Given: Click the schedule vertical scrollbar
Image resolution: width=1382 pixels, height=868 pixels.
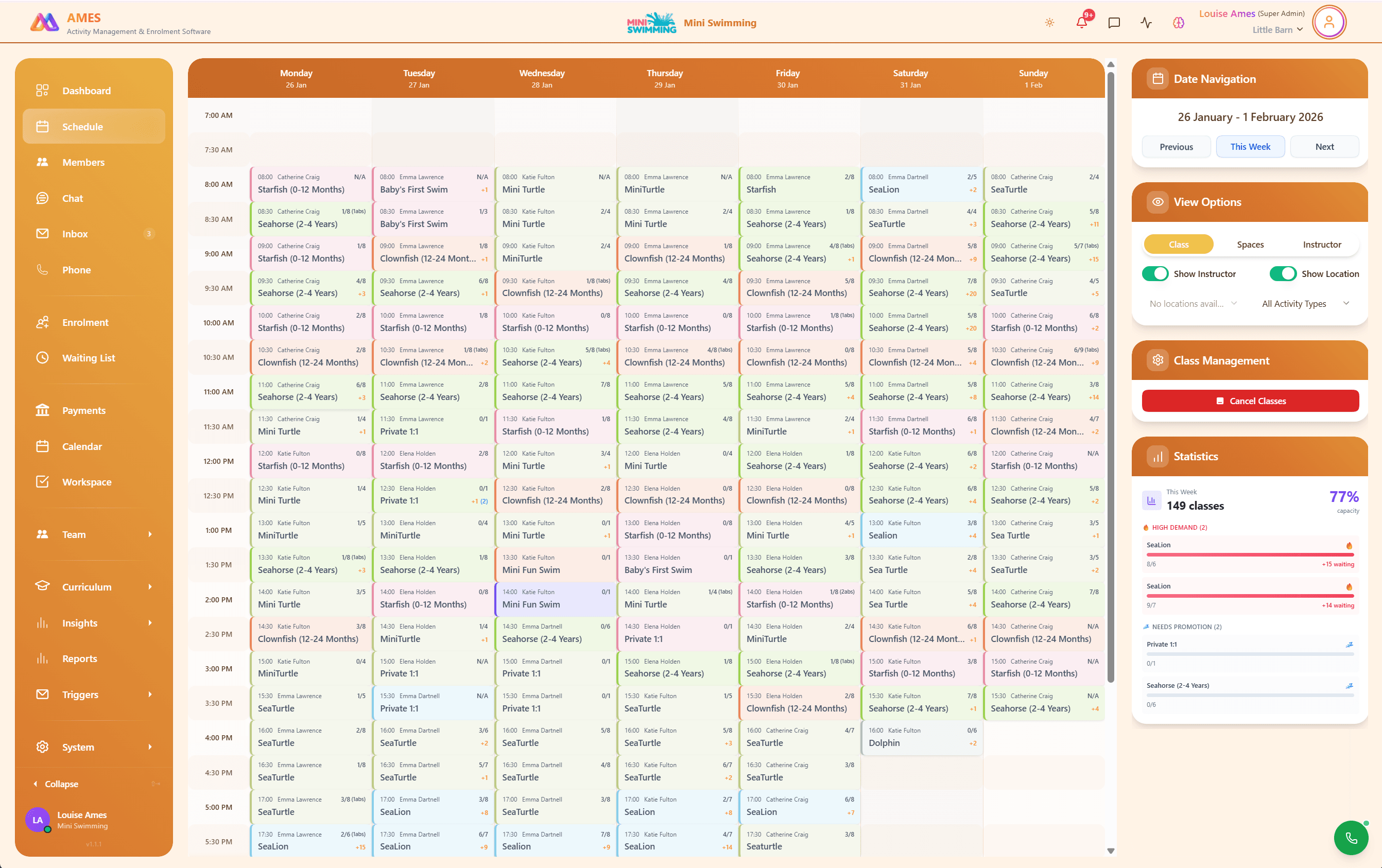Looking at the screenshot, I should click(1111, 377).
